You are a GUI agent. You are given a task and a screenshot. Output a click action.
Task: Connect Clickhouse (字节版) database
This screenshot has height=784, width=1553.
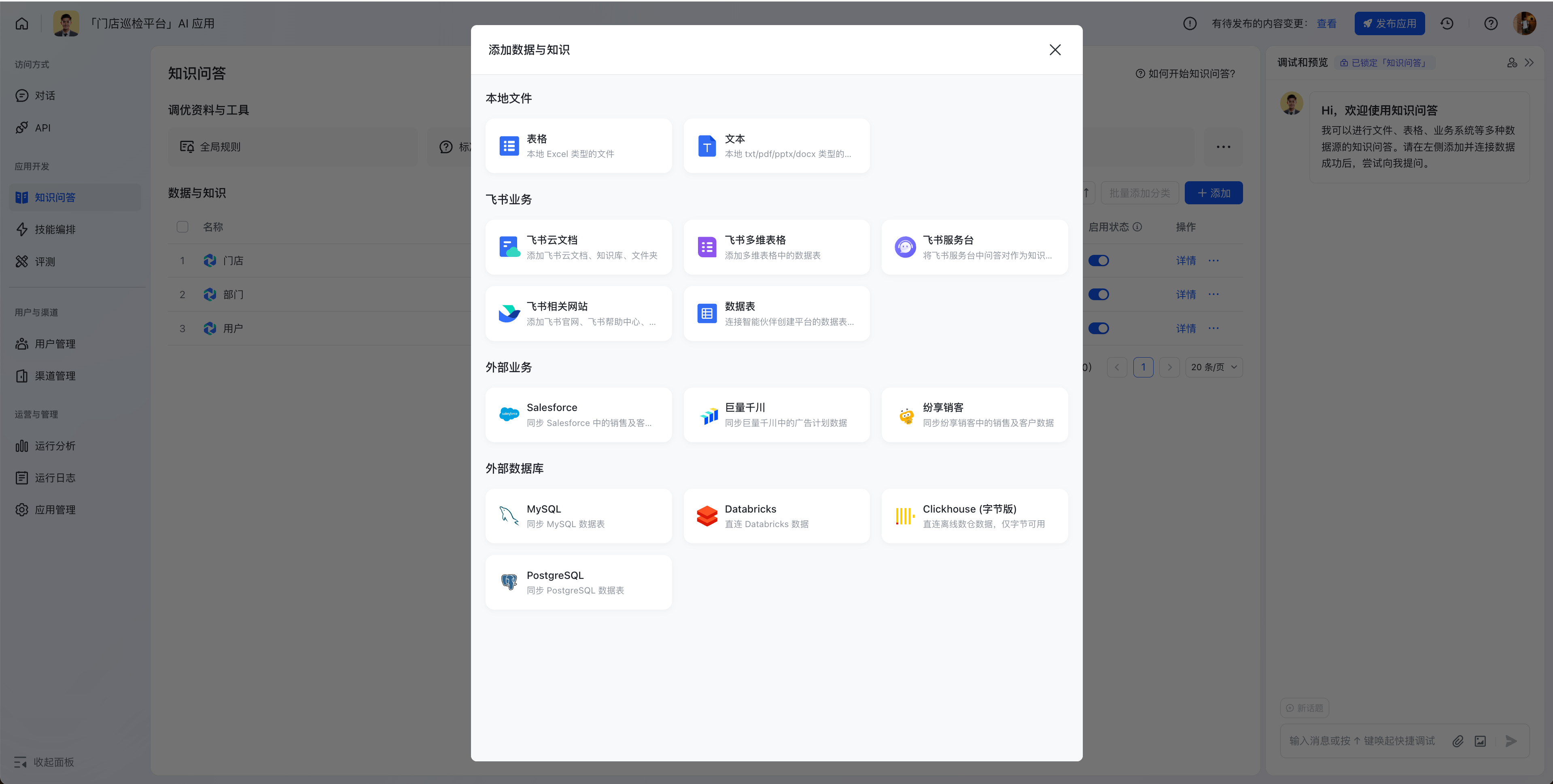point(974,516)
